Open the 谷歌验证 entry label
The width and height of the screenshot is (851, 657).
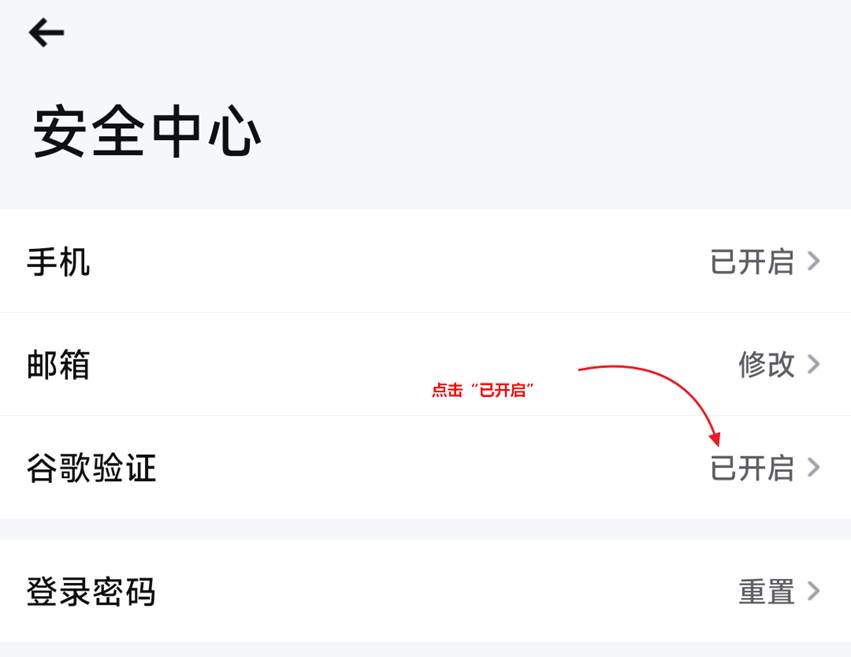click(x=92, y=467)
